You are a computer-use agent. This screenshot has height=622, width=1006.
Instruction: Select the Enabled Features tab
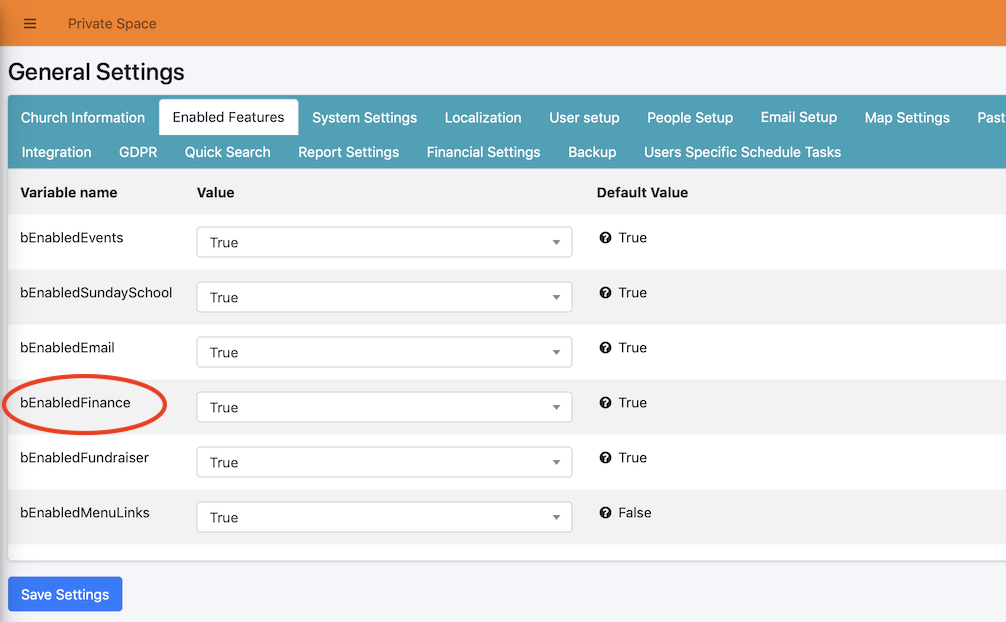[228, 117]
